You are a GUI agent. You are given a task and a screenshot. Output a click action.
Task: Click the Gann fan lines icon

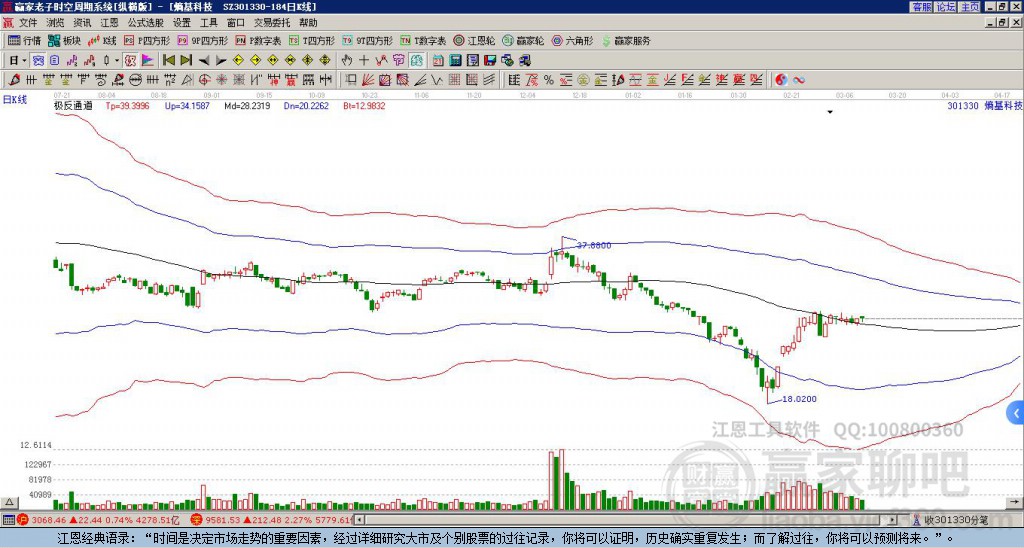tap(368, 80)
